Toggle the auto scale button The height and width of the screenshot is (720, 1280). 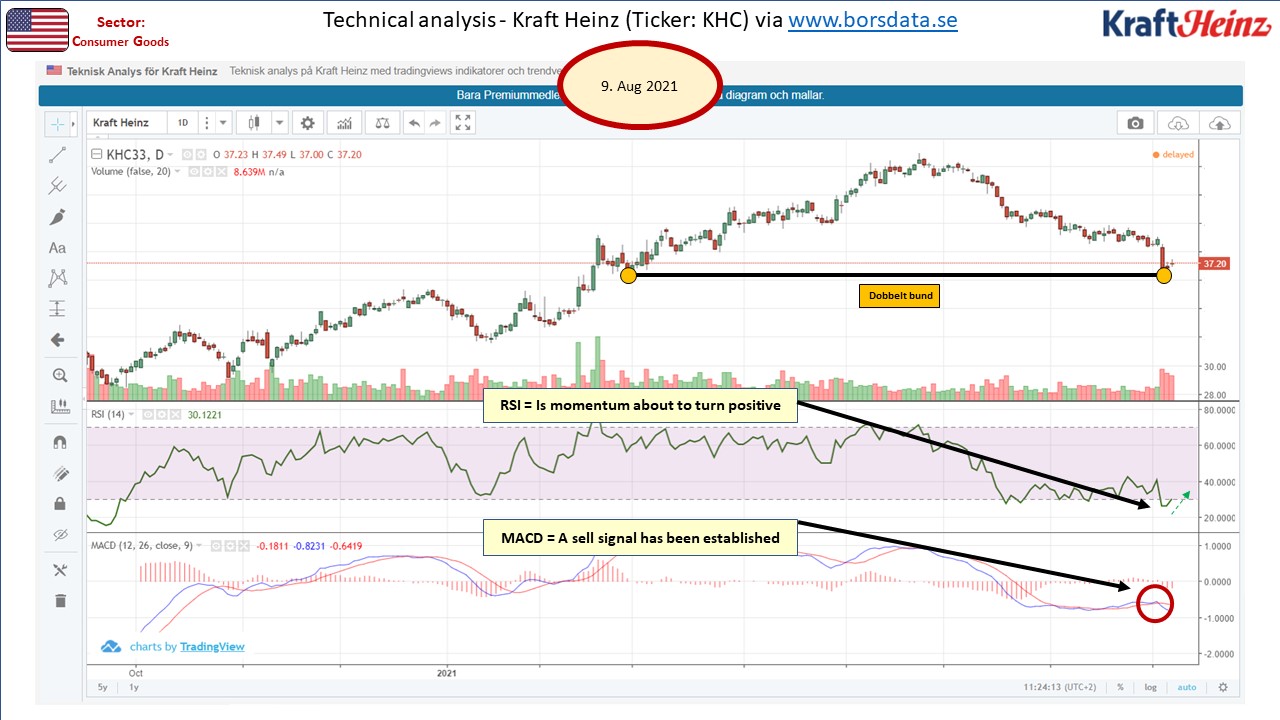(x=1187, y=688)
